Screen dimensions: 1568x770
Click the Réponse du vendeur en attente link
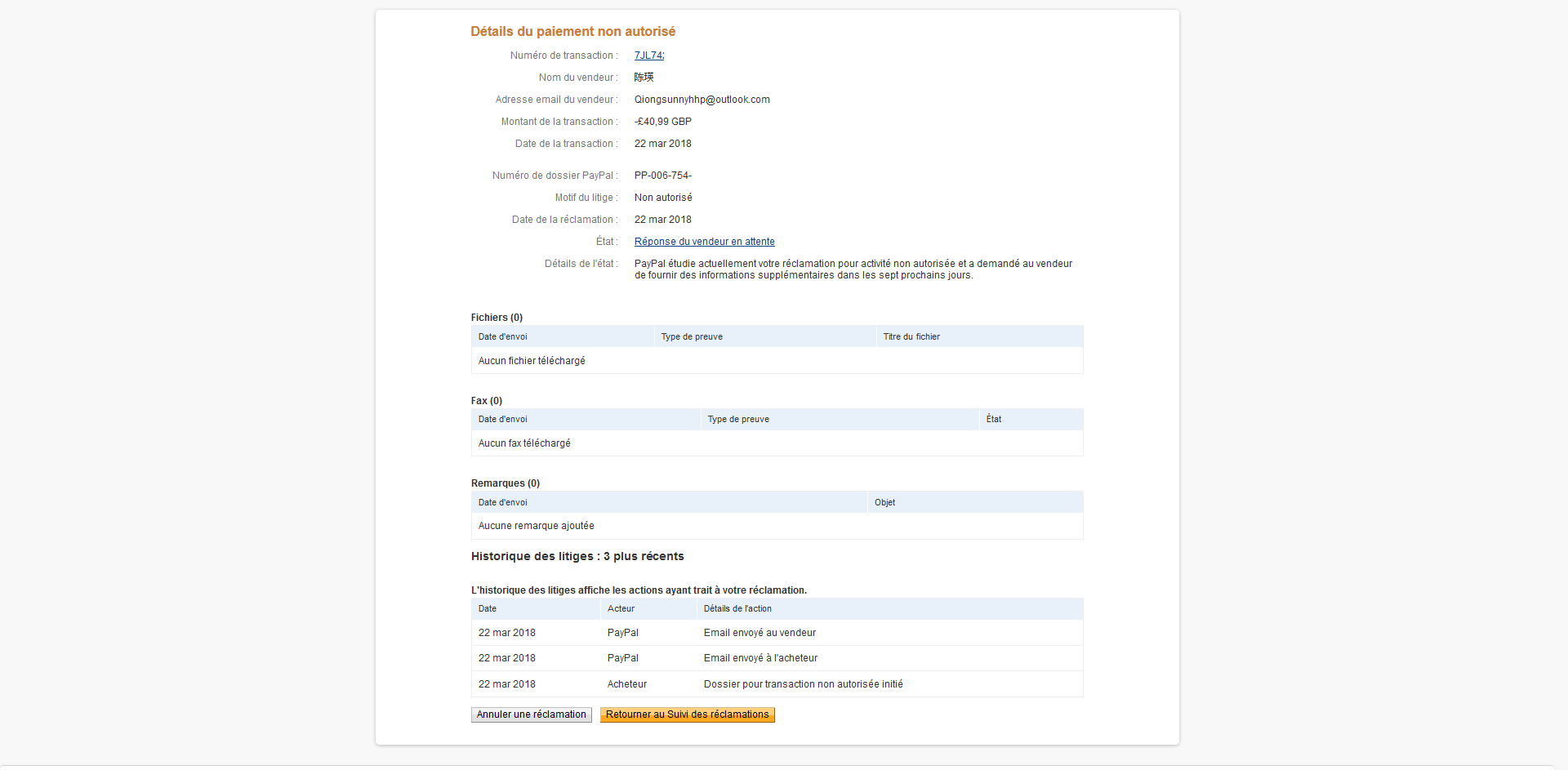click(x=704, y=242)
